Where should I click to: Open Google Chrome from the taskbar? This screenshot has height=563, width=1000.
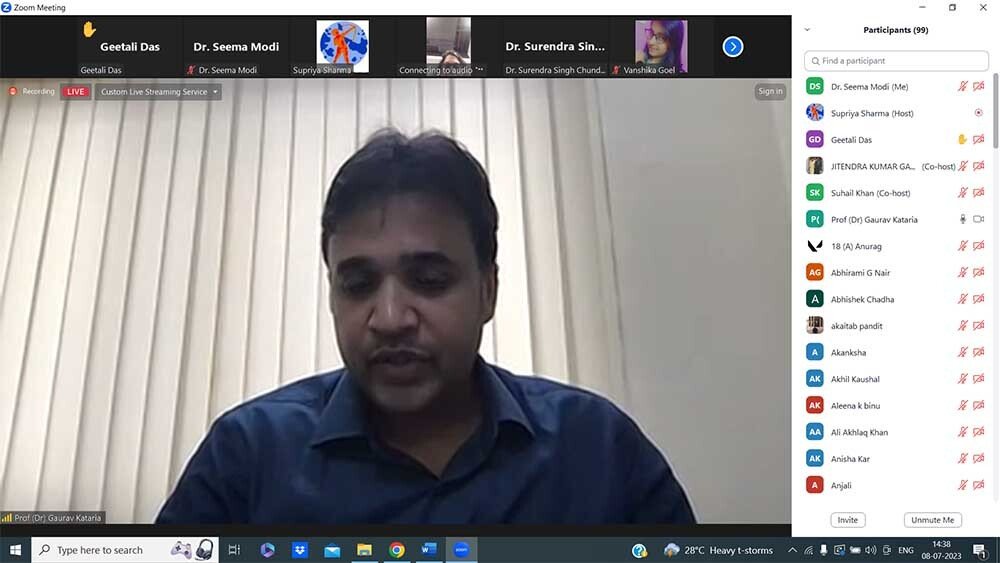(x=397, y=550)
